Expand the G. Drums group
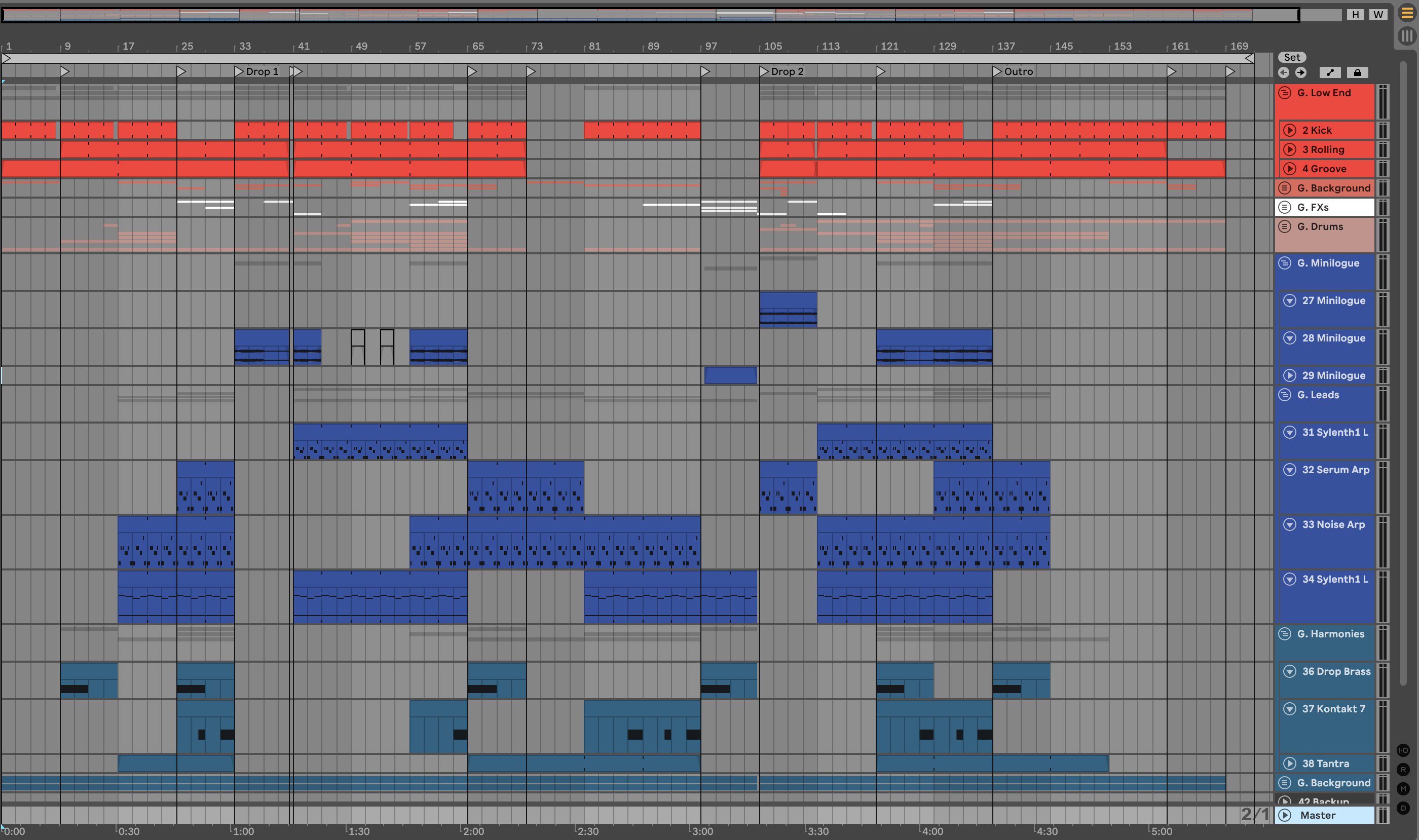 click(1285, 226)
